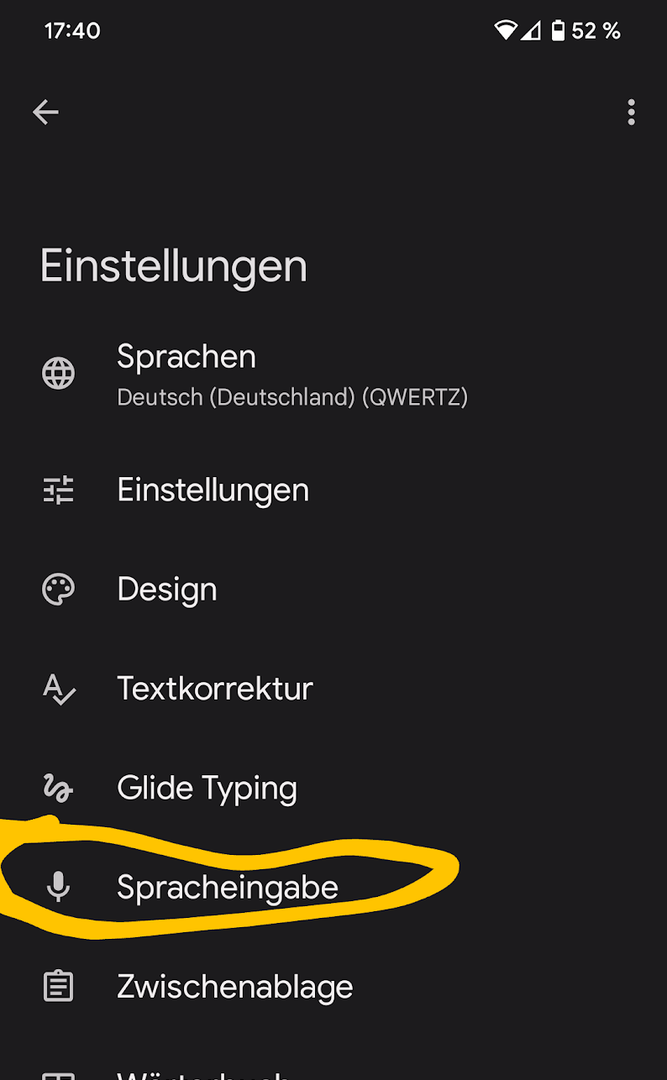Tap the battery icon showing 52 %
Screen dimensions: 667x1080
pos(558,31)
